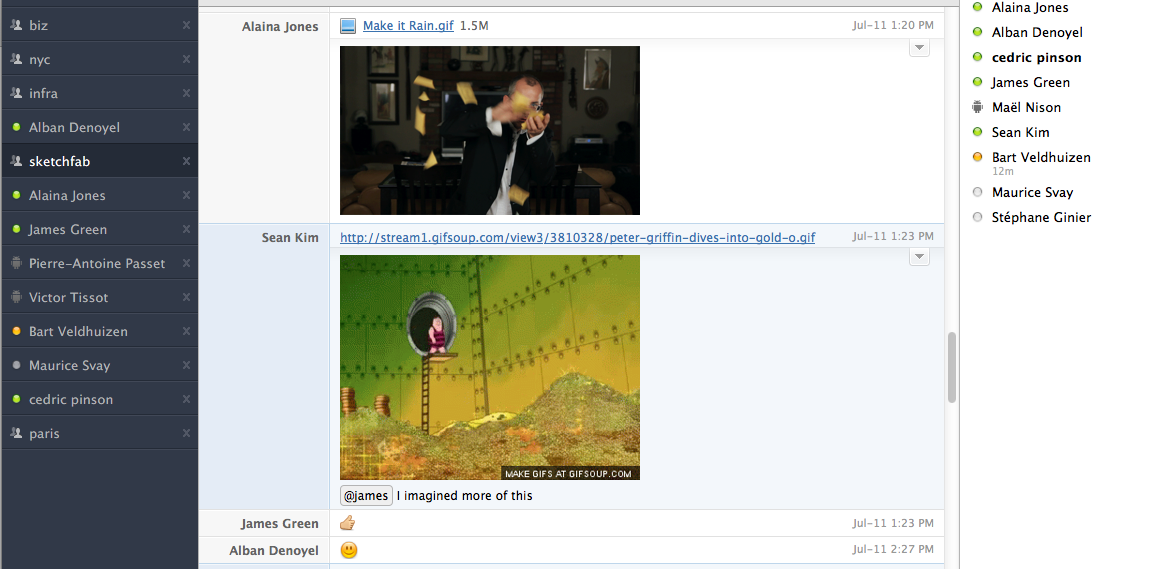Close Victor Tissot chat tab
This screenshot has width=1154, height=569.
point(186,297)
